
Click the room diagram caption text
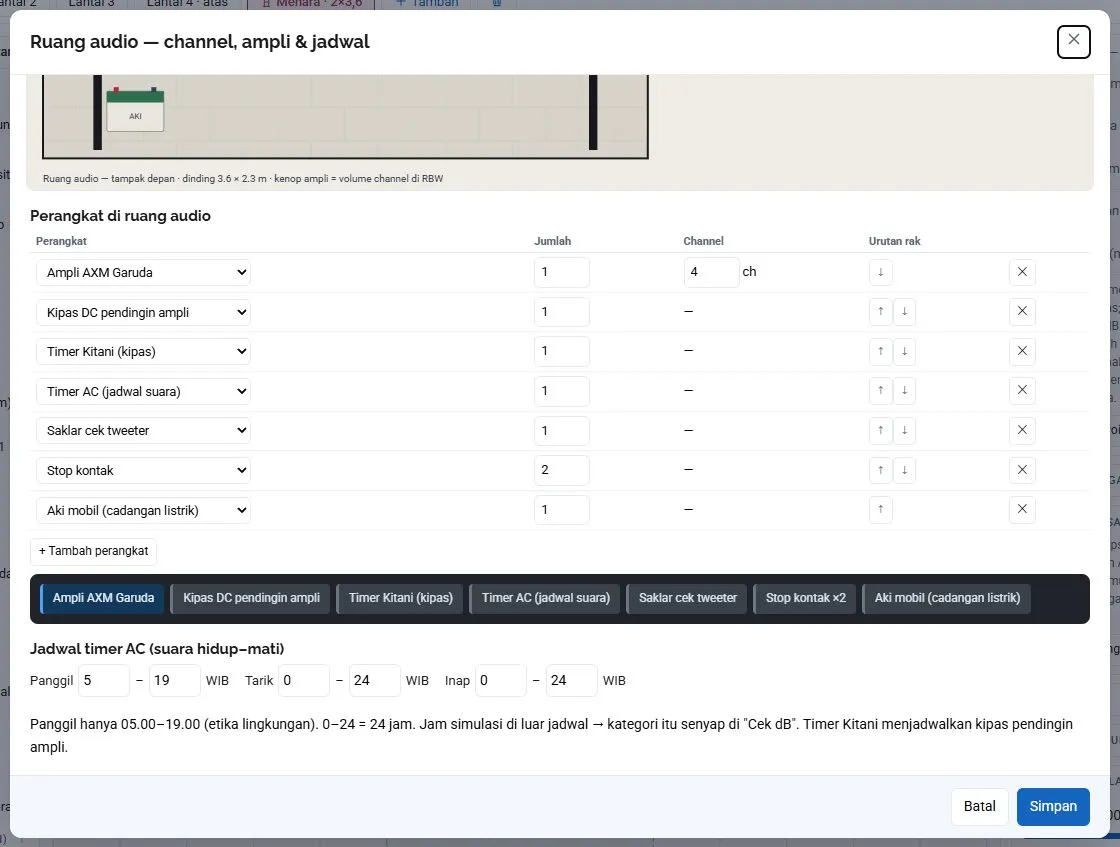coord(243,179)
